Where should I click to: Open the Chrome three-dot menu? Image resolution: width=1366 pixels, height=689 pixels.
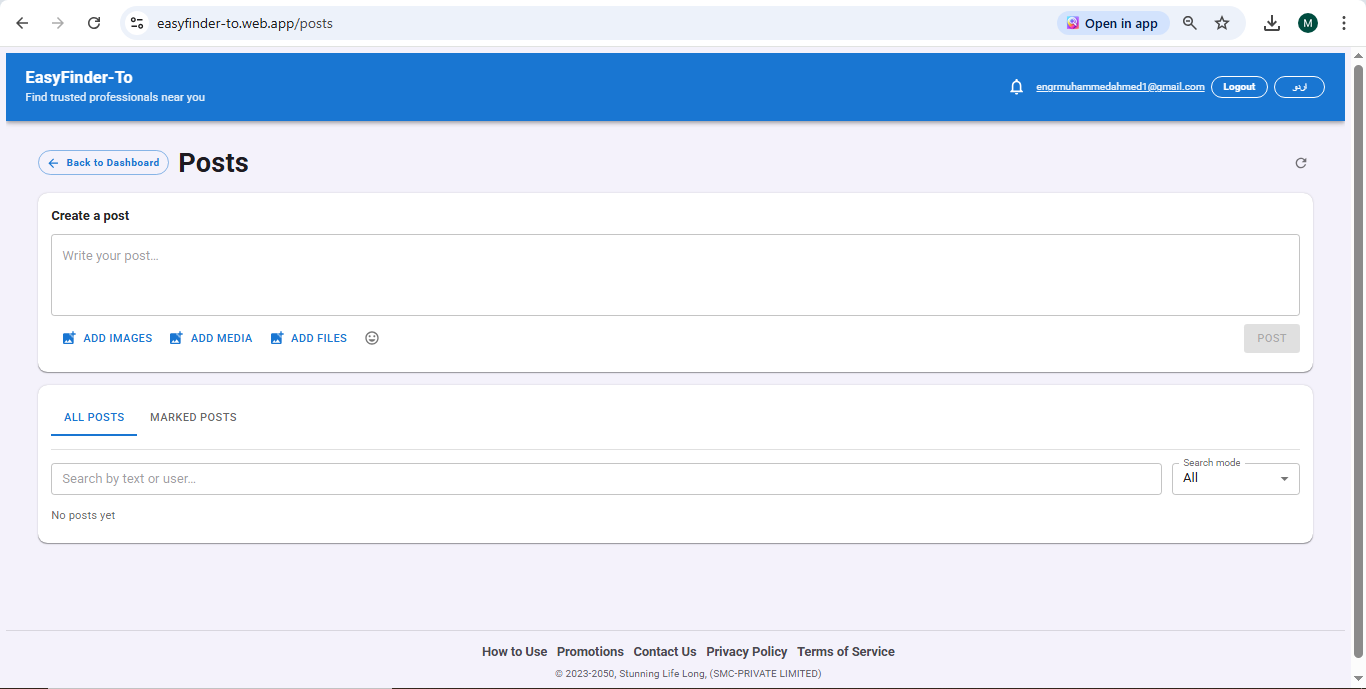(1343, 23)
